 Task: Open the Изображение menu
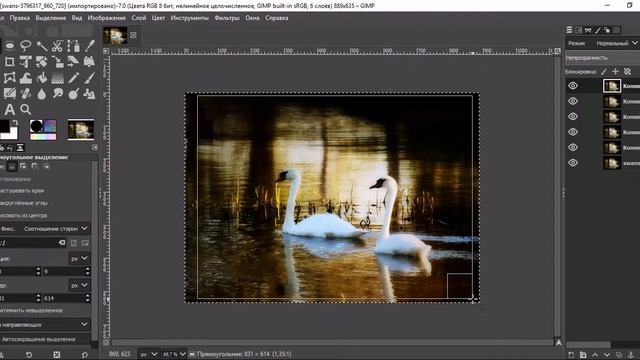107,18
